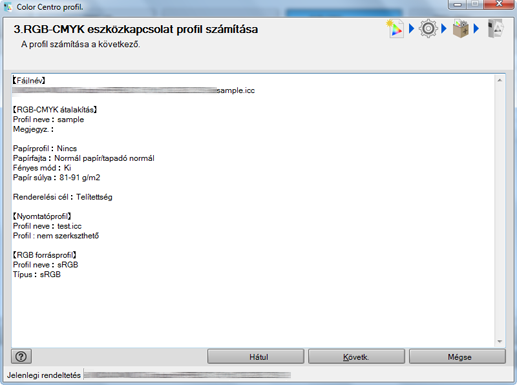Click the color profile wizard step icon
Image resolution: width=517 pixels, height=385 pixels.
(395, 29)
